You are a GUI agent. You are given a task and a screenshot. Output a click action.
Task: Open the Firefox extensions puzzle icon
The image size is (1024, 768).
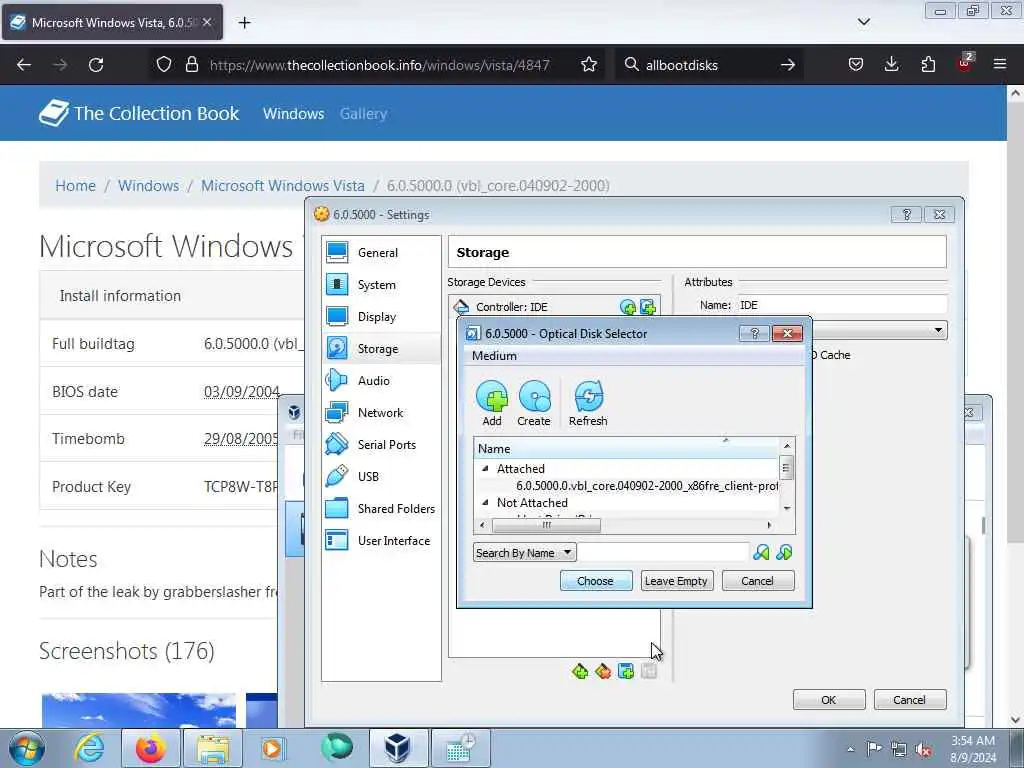(x=928, y=65)
